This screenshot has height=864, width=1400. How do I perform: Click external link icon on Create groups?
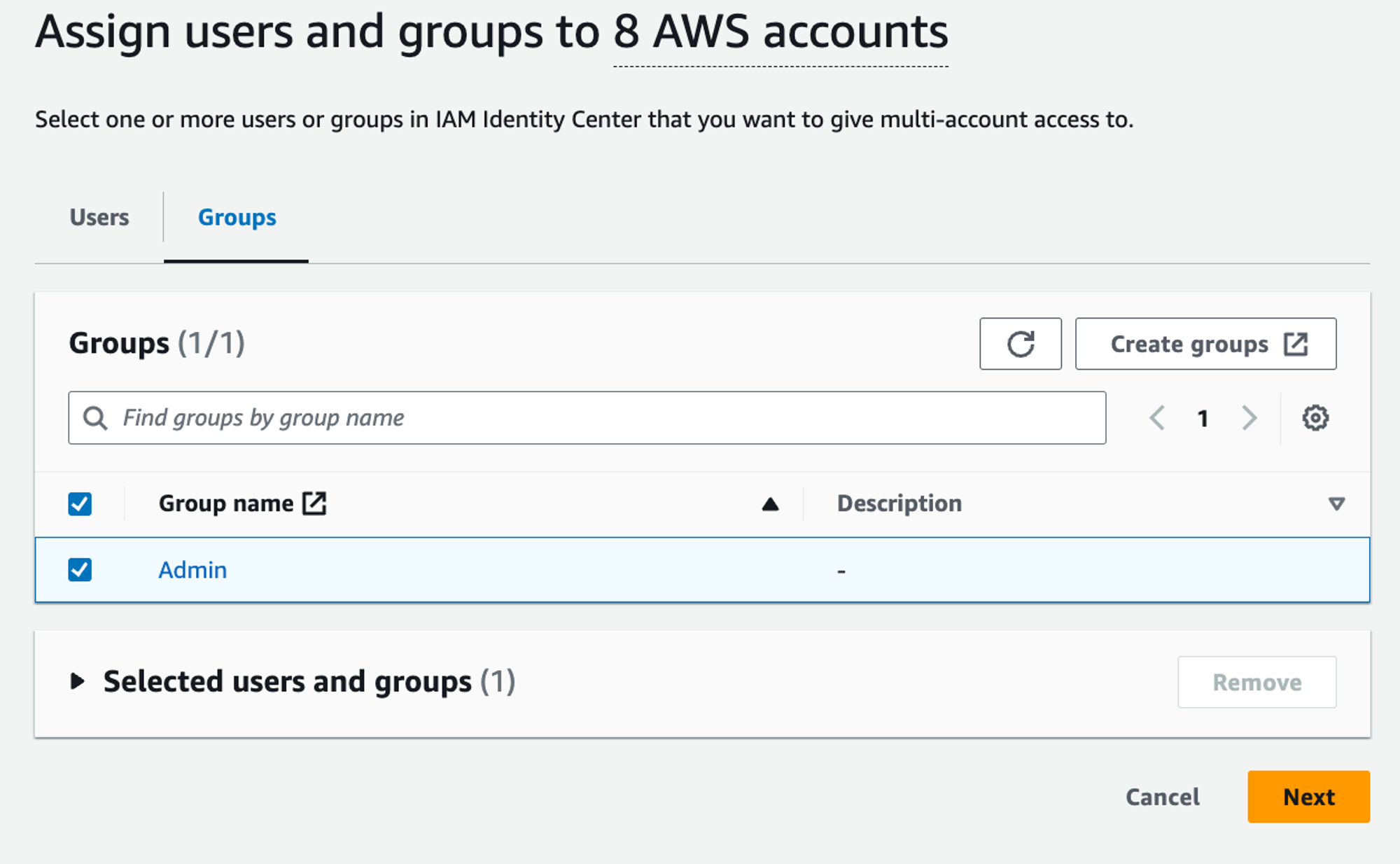coord(1295,344)
